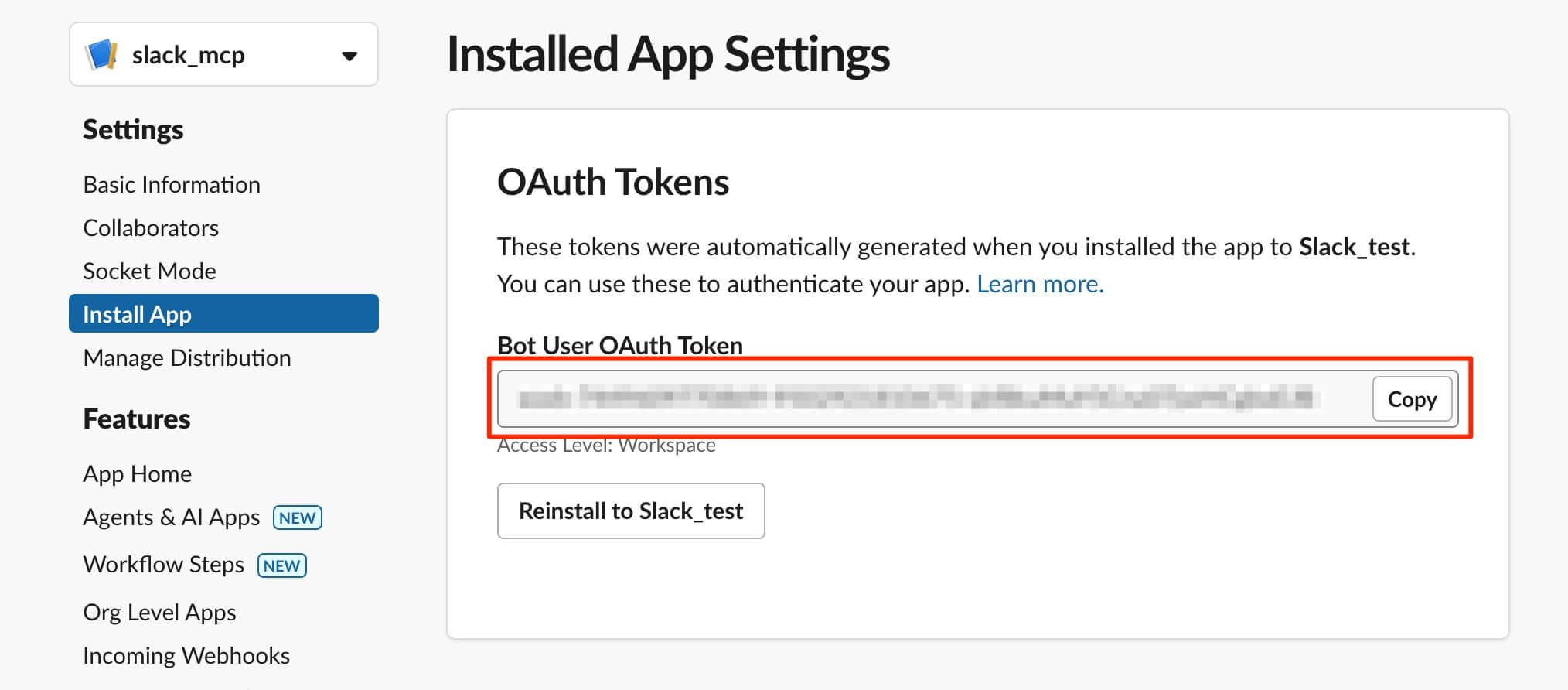
Task: Click the slack_mcp app icon
Action: pyautogui.click(x=101, y=55)
